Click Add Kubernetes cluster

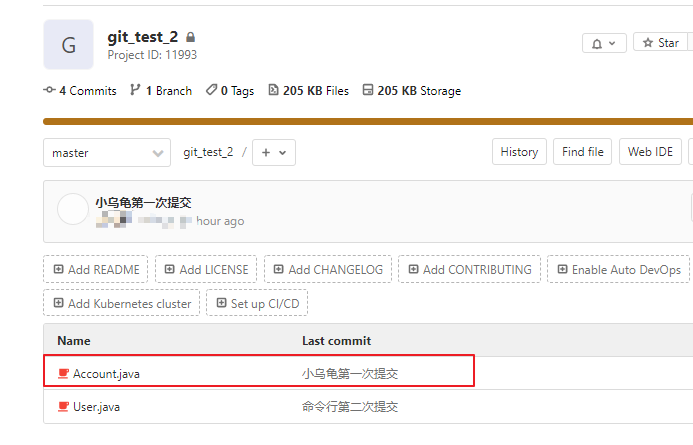pyautogui.click(x=122, y=303)
